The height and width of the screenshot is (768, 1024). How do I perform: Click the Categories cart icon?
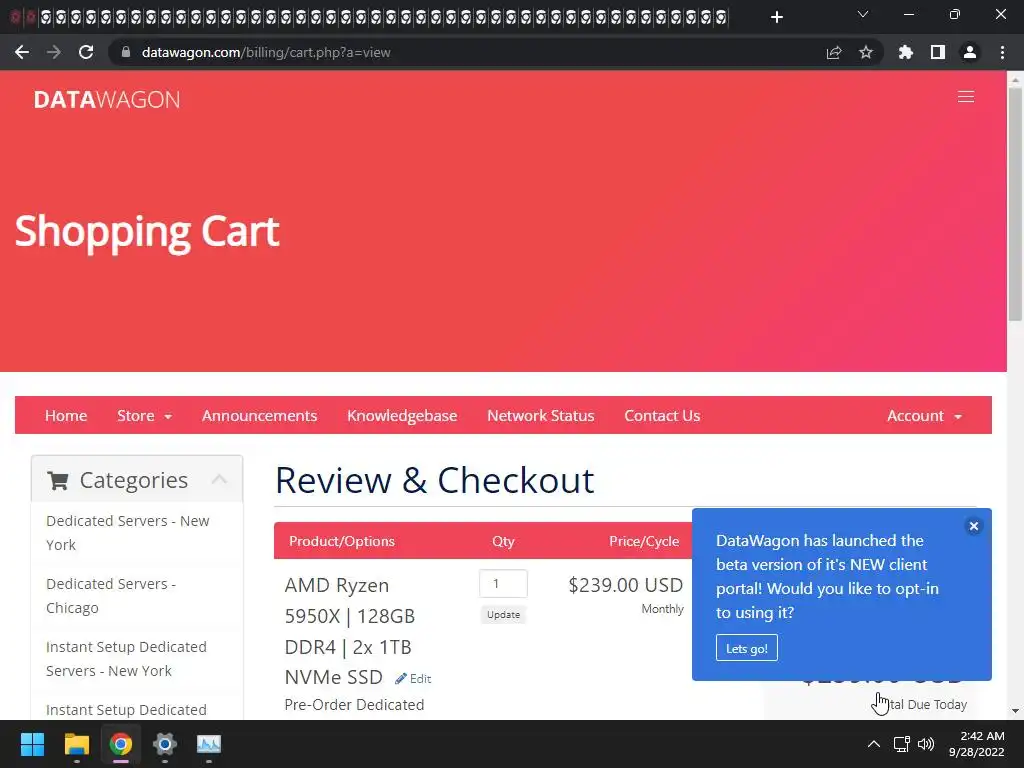58,481
